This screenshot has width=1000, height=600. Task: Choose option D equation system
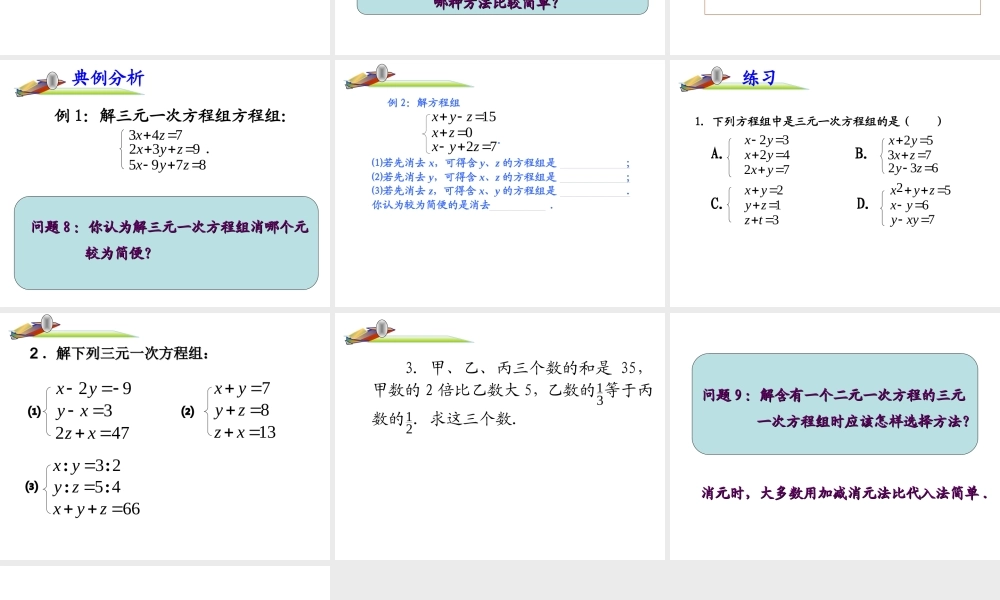[916, 205]
